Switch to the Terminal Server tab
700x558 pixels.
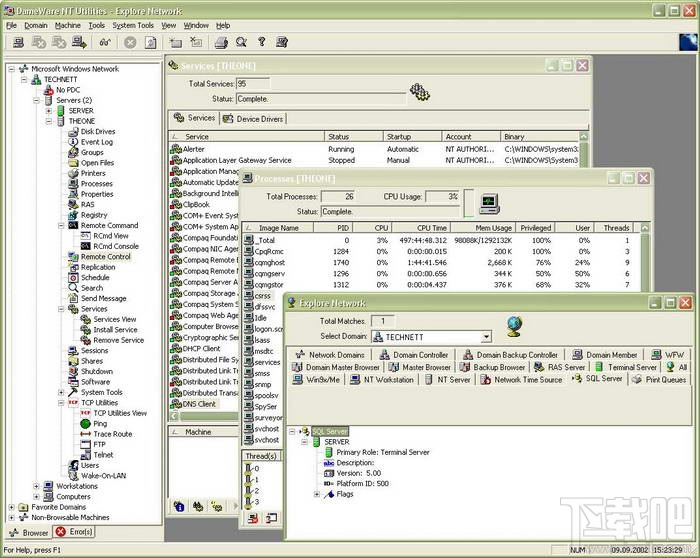pyautogui.click(x=626, y=367)
